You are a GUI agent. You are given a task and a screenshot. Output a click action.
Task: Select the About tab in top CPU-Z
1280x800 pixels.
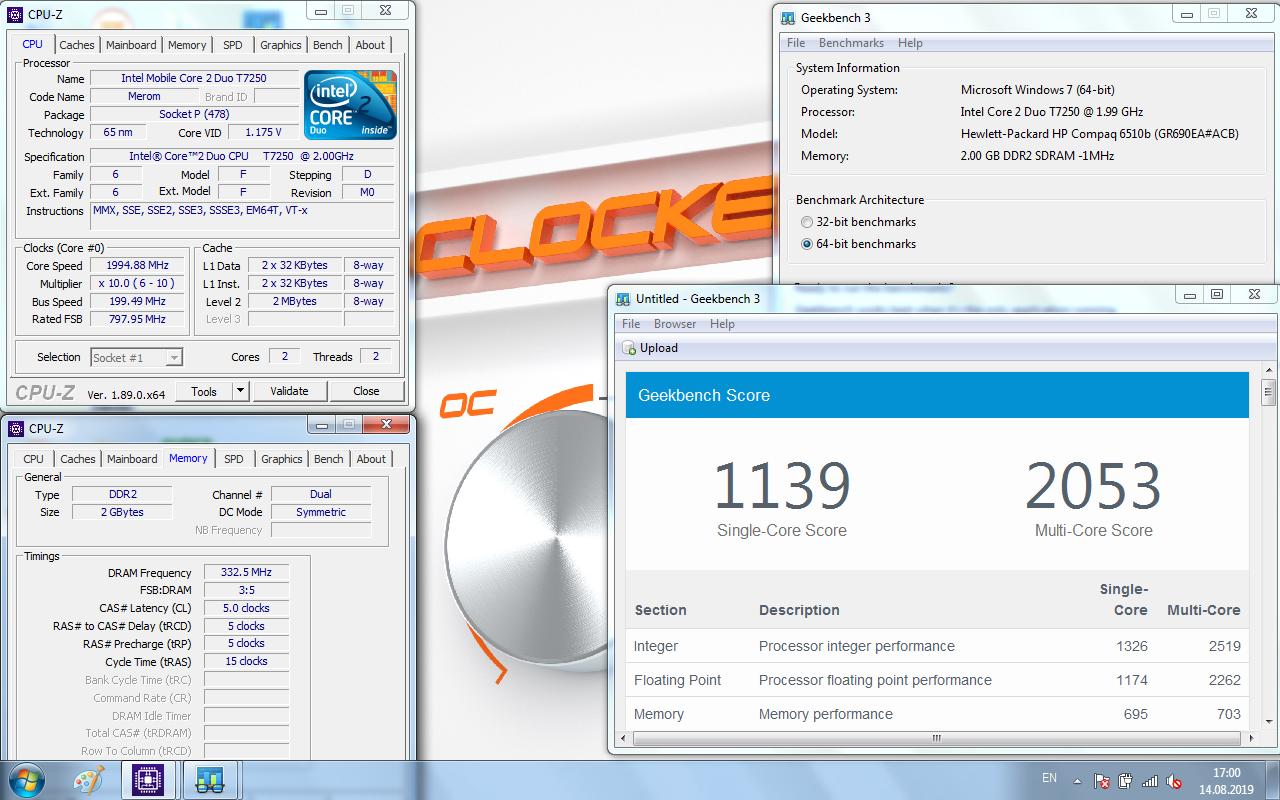tap(370, 45)
